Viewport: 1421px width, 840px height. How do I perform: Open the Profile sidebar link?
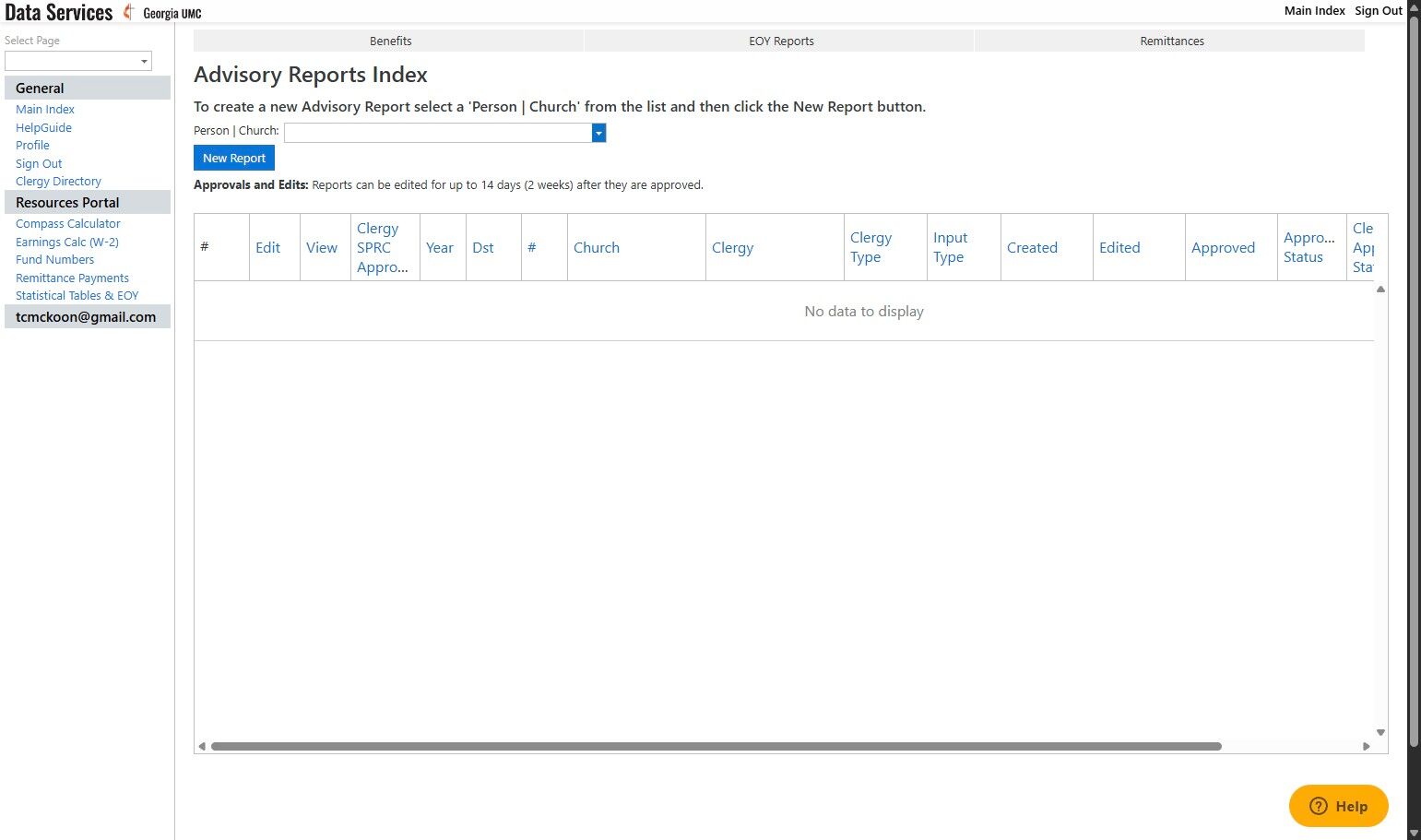pyautogui.click(x=32, y=145)
